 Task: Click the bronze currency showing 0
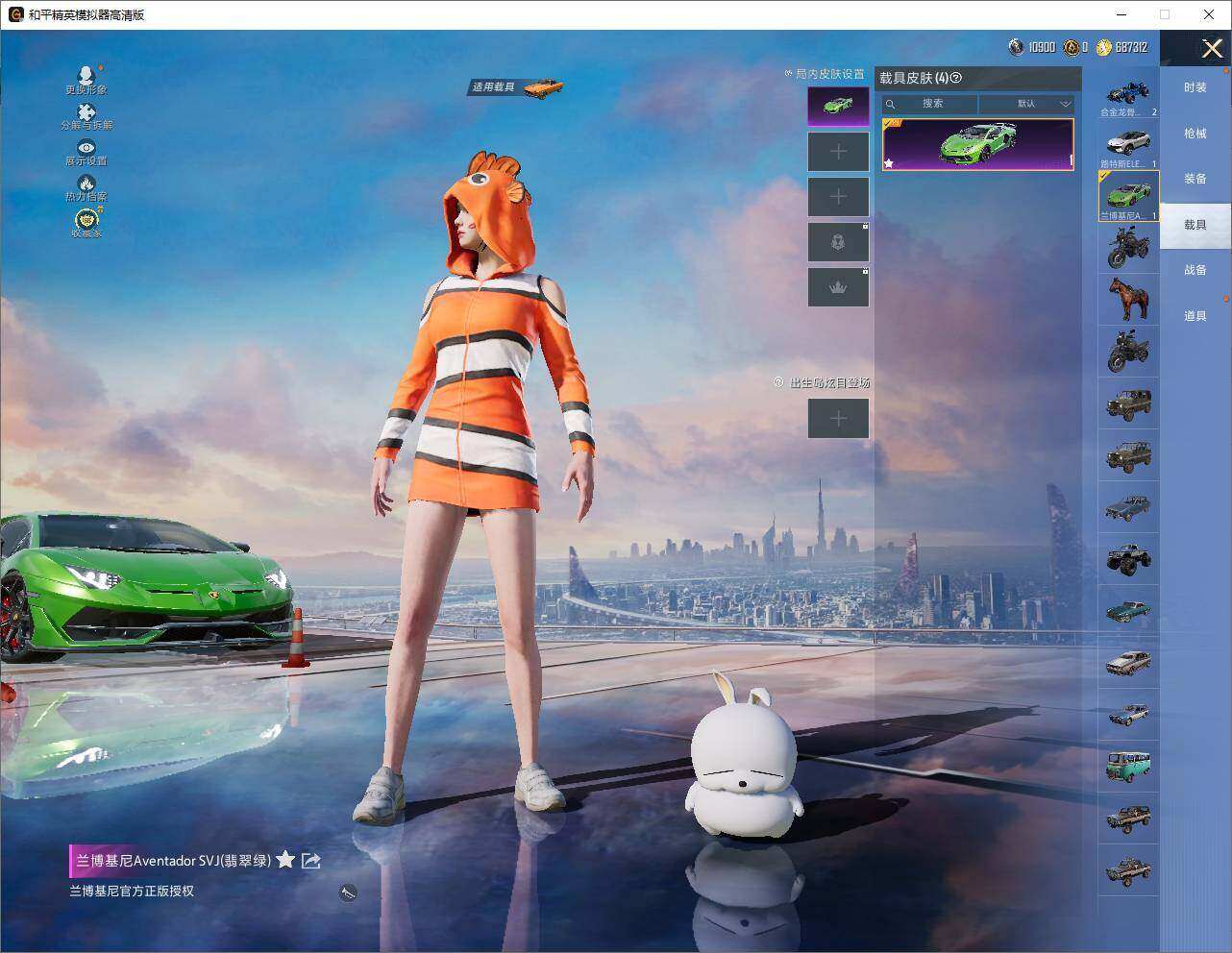(x=1071, y=47)
